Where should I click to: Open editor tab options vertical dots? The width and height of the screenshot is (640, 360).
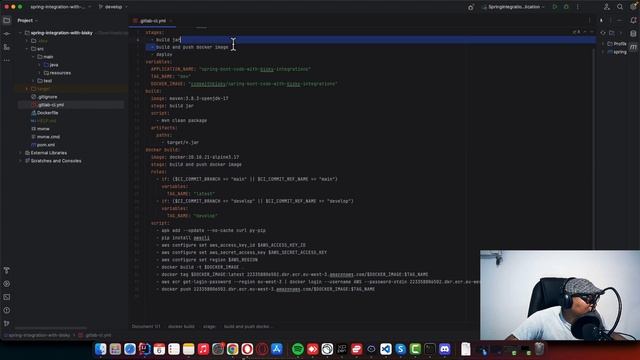click(589, 20)
